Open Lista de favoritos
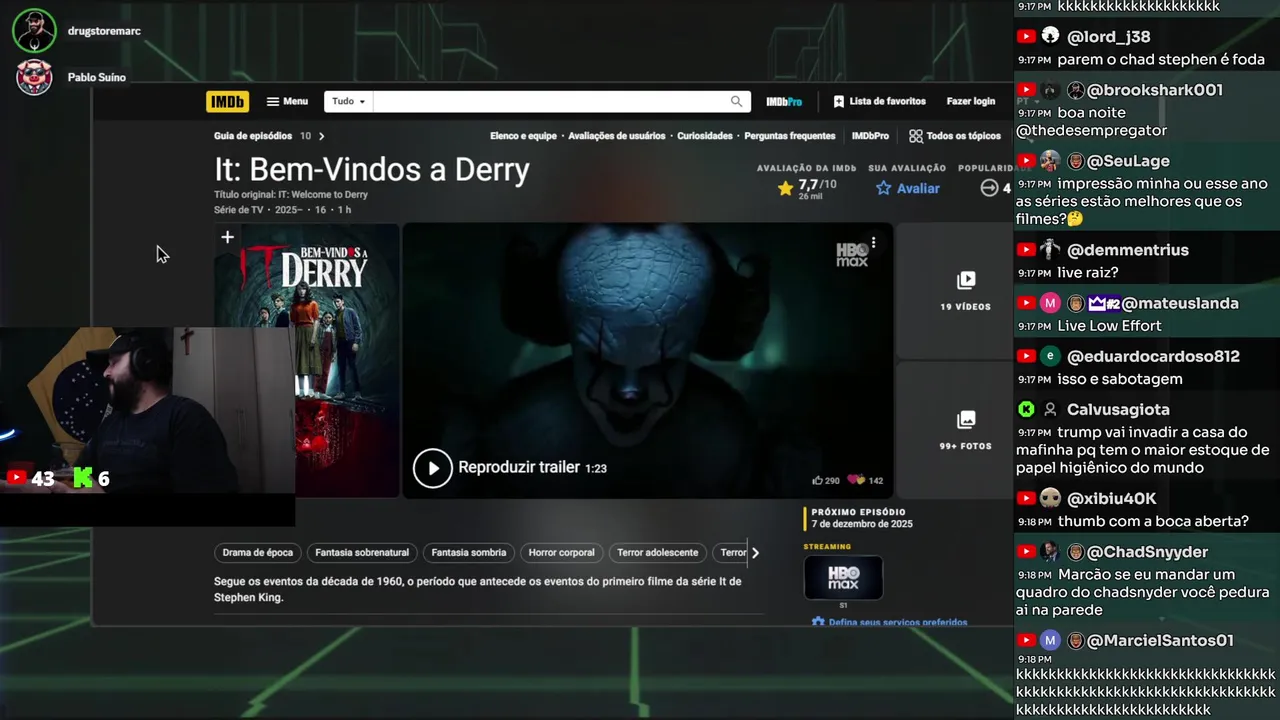Image resolution: width=1280 pixels, height=720 pixels. 879,101
